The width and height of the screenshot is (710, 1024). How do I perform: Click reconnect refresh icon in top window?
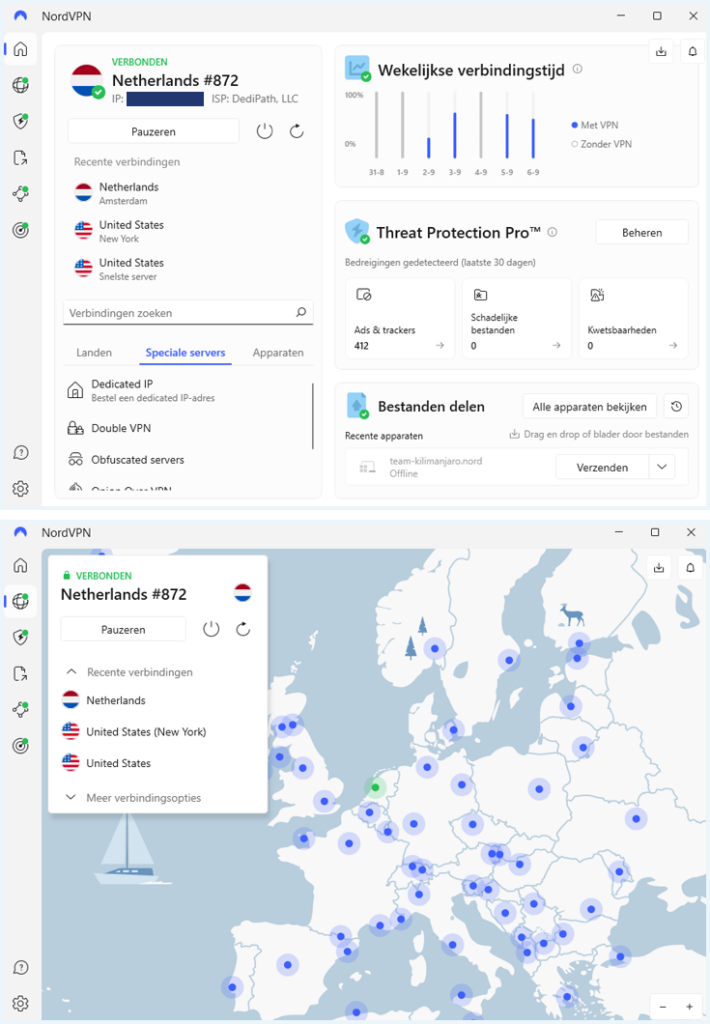click(297, 131)
